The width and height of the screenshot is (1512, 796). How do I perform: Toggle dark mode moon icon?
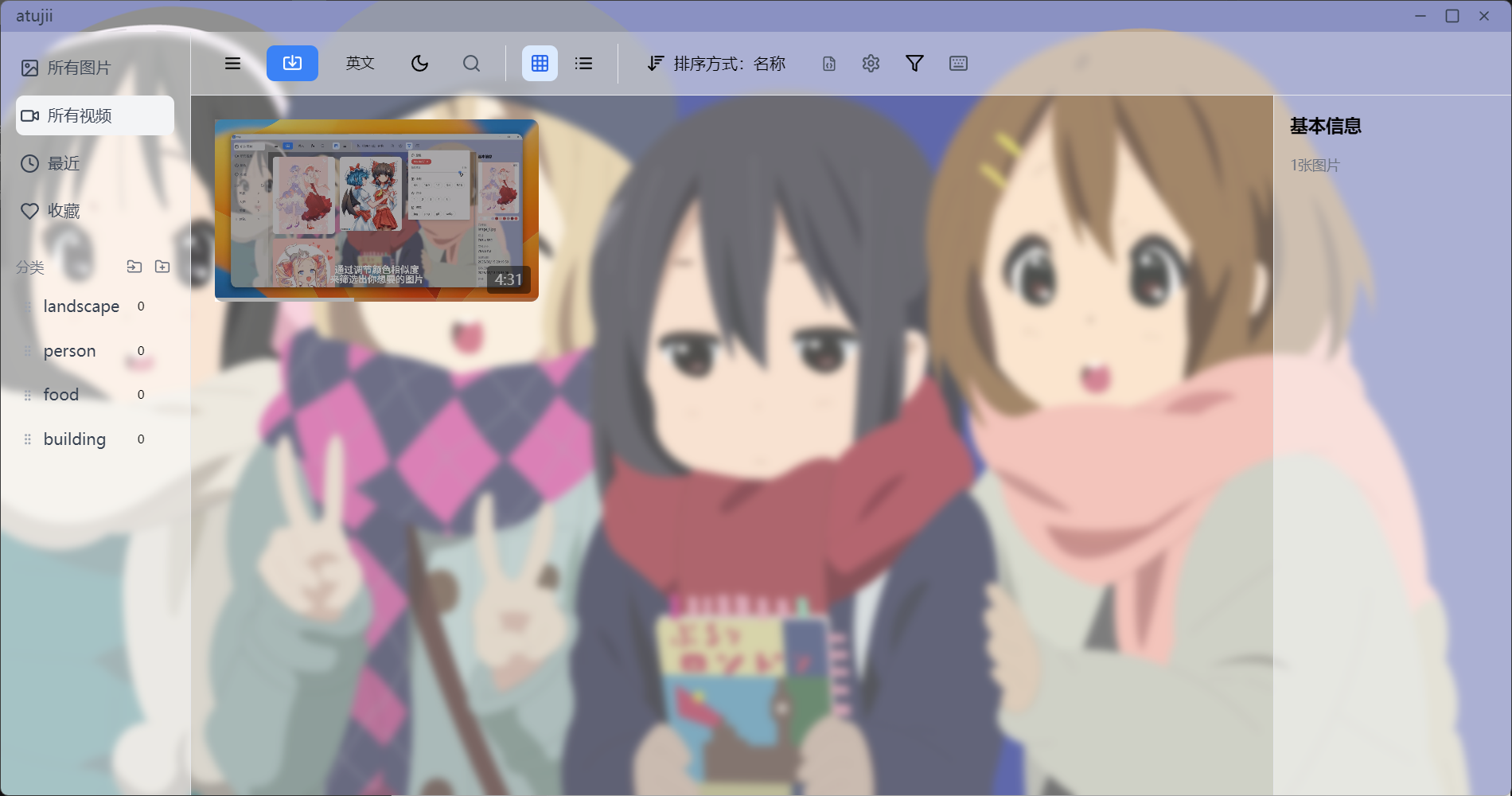[x=419, y=64]
